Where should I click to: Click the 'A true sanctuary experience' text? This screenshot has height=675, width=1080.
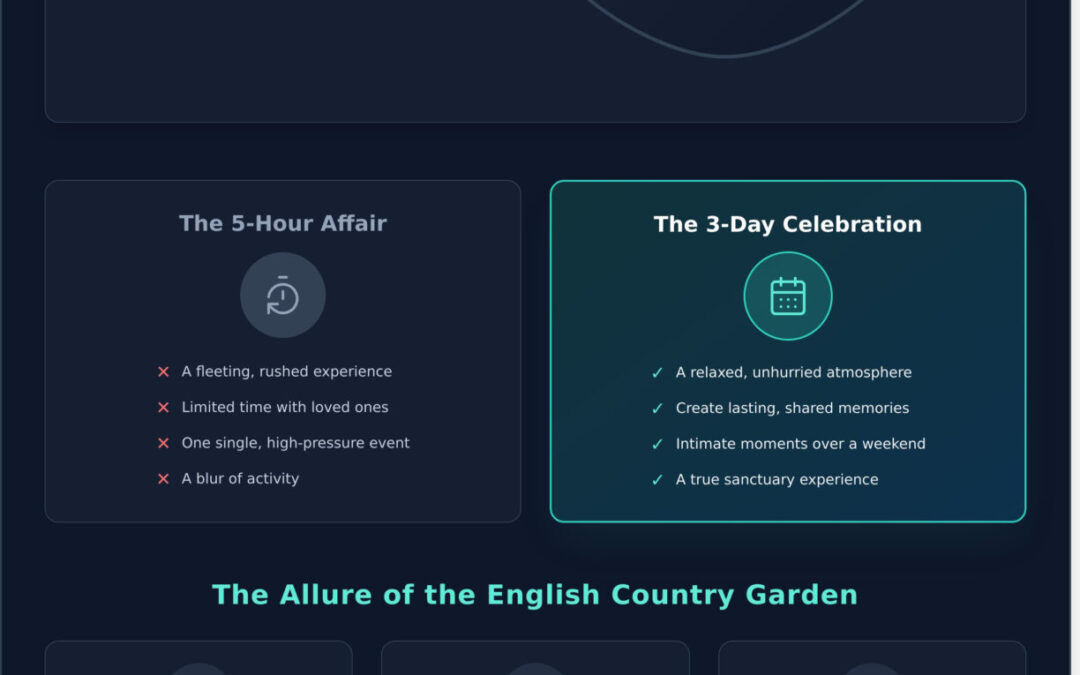coord(777,480)
